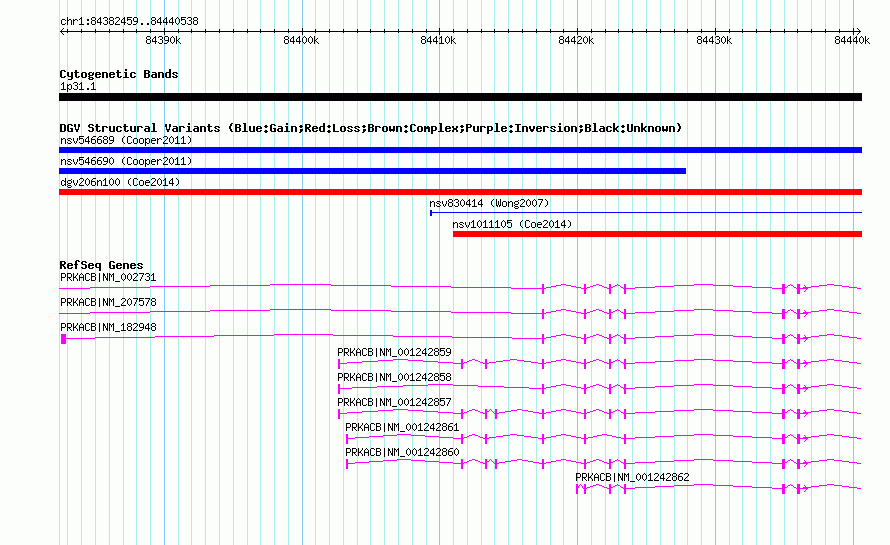Click the 84410k ruler tick label
Screen dimensions: 890x545
pos(438,40)
